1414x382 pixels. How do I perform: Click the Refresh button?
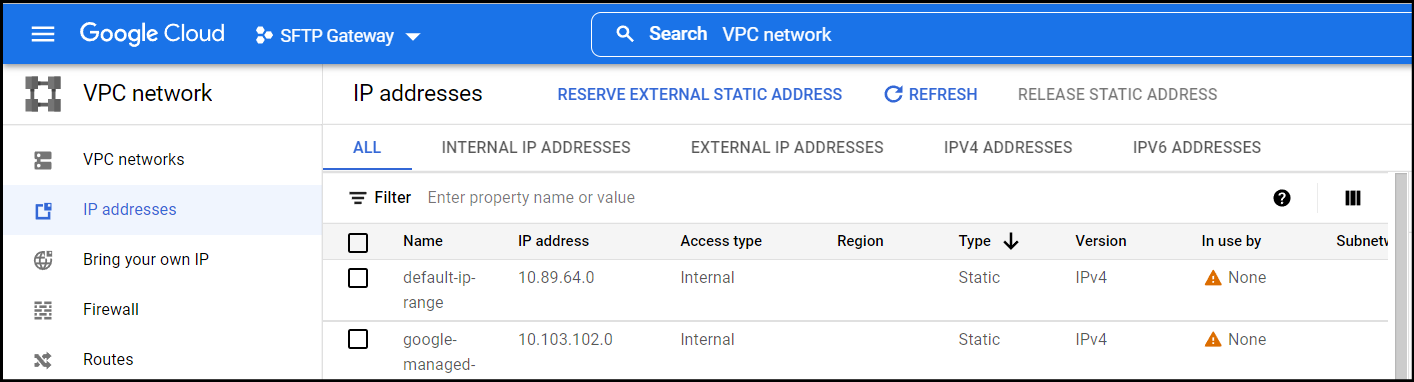click(x=931, y=94)
